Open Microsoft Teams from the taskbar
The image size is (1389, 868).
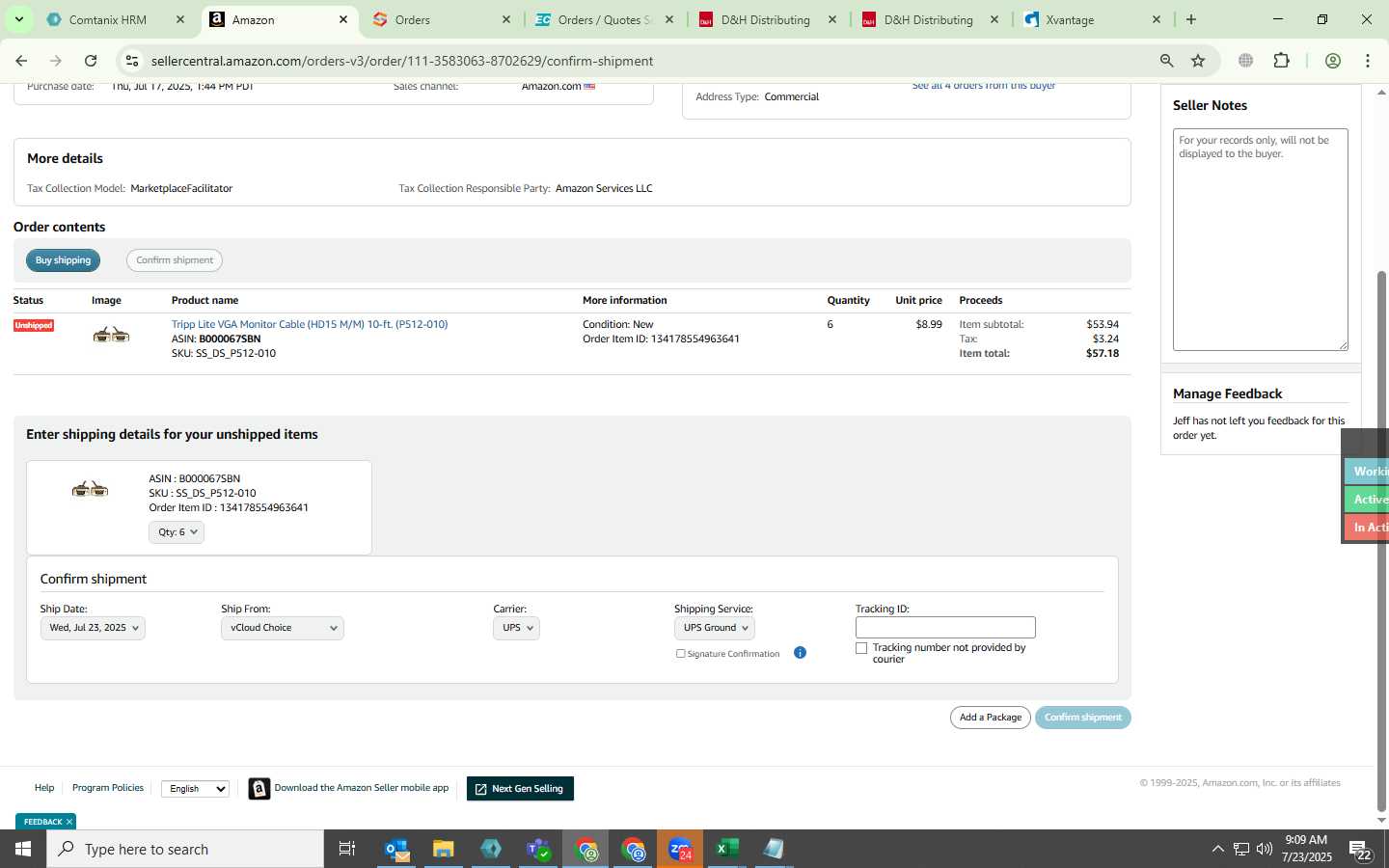click(538, 849)
